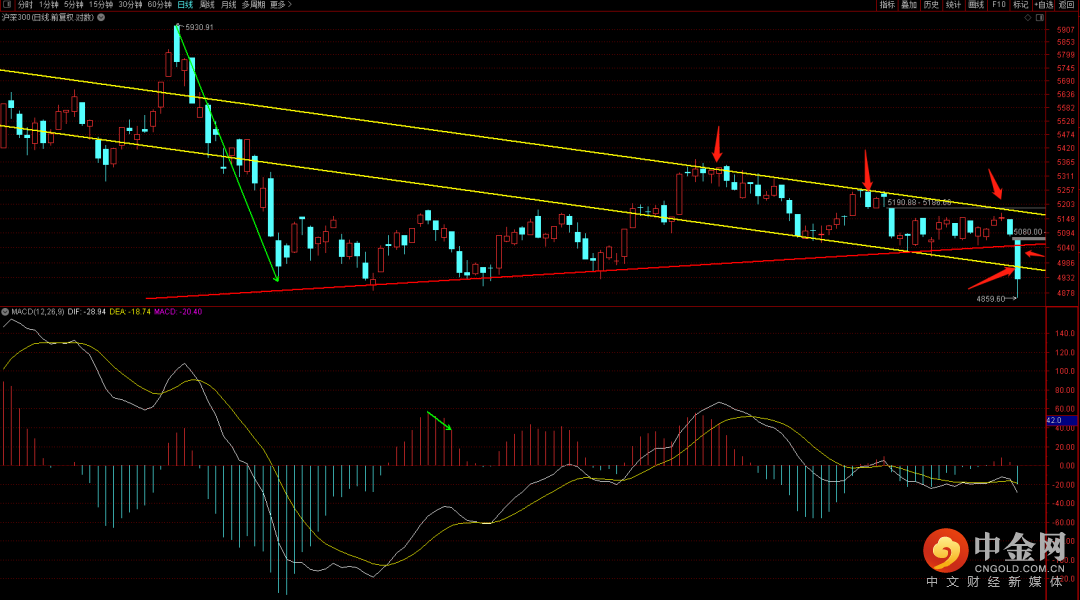Click the 5930.91 high price label
Viewport: 1080px width, 600px height.
(x=199, y=28)
